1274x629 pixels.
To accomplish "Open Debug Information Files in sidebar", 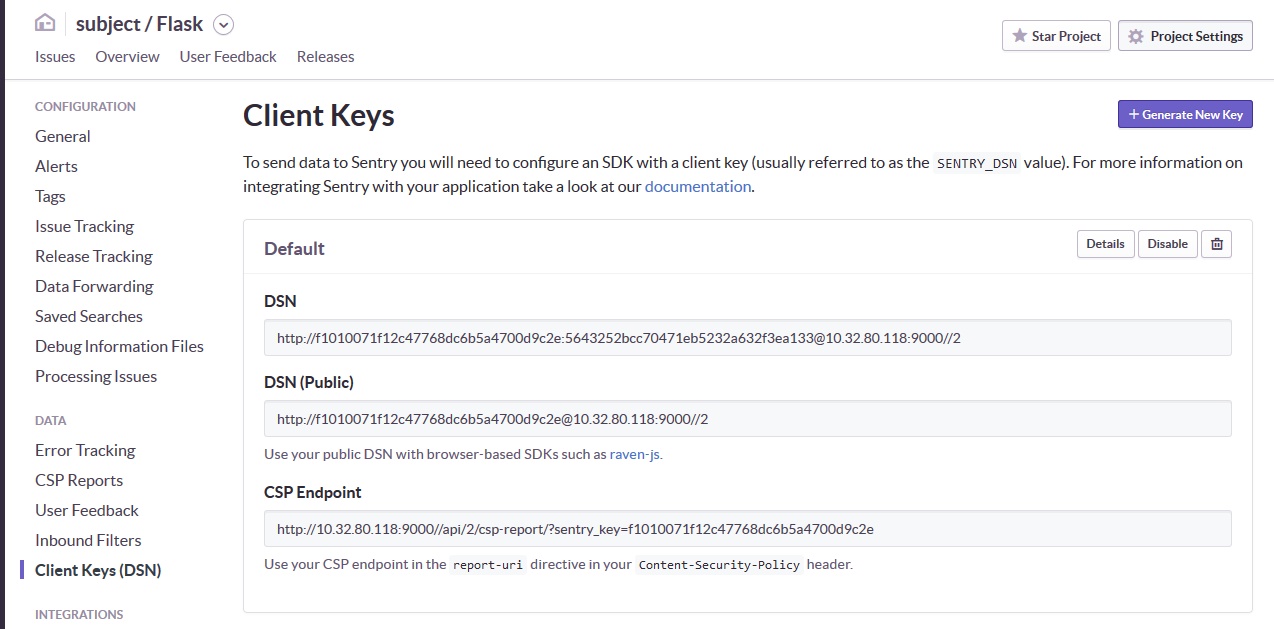I will tap(119, 346).
